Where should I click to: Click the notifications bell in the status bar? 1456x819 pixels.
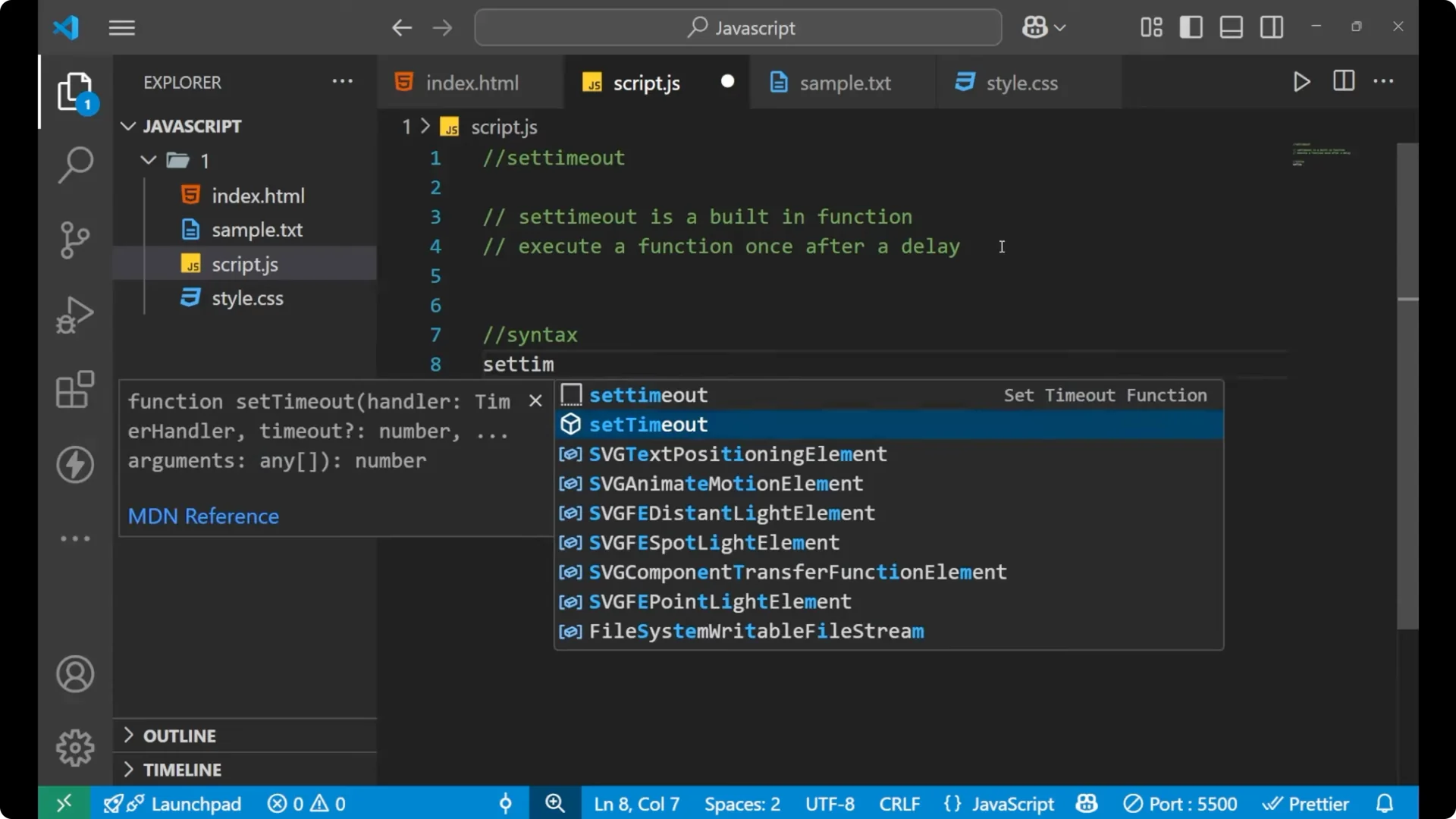click(x=1385, y=803)
